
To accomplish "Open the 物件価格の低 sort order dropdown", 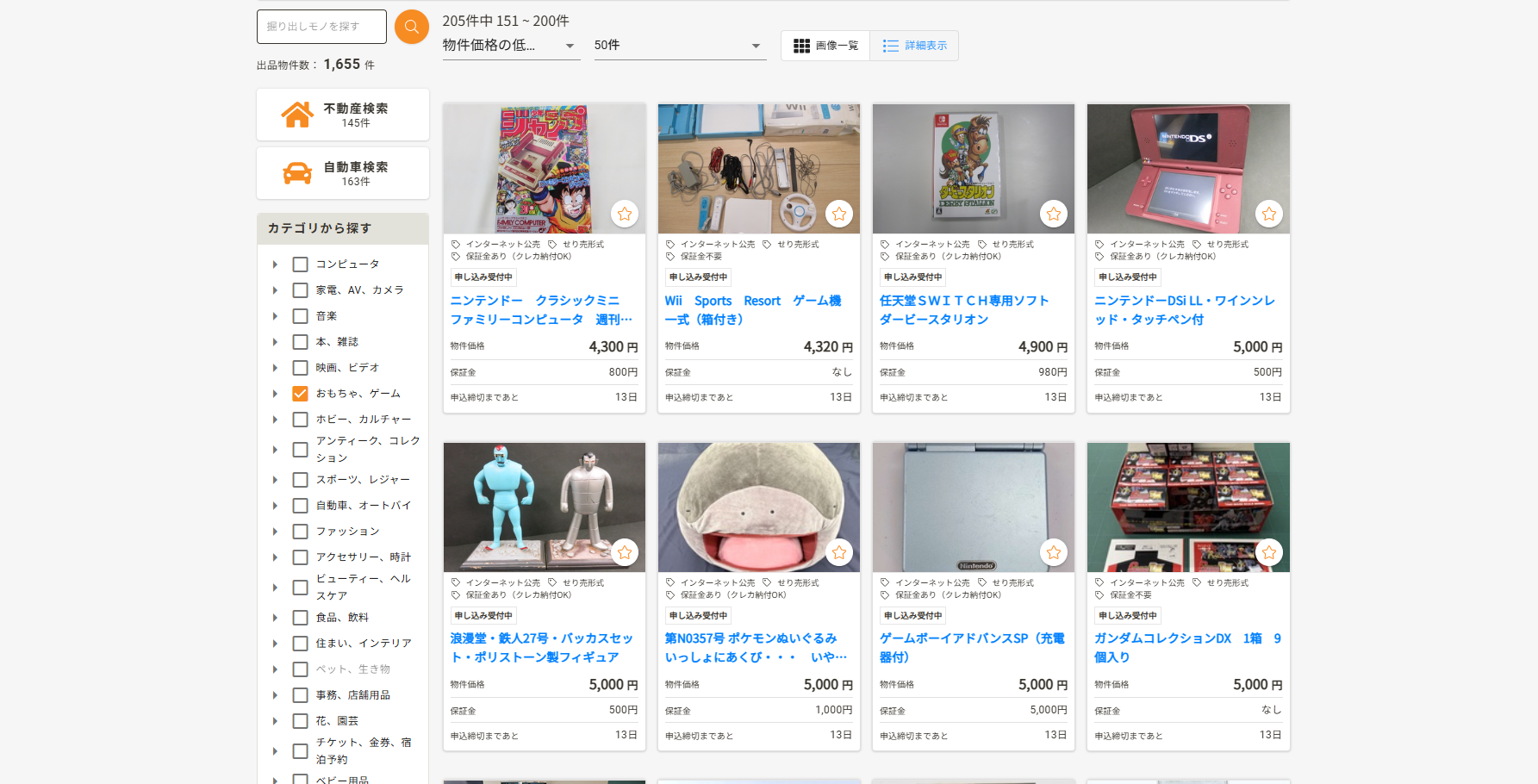I will pos(509,46).
